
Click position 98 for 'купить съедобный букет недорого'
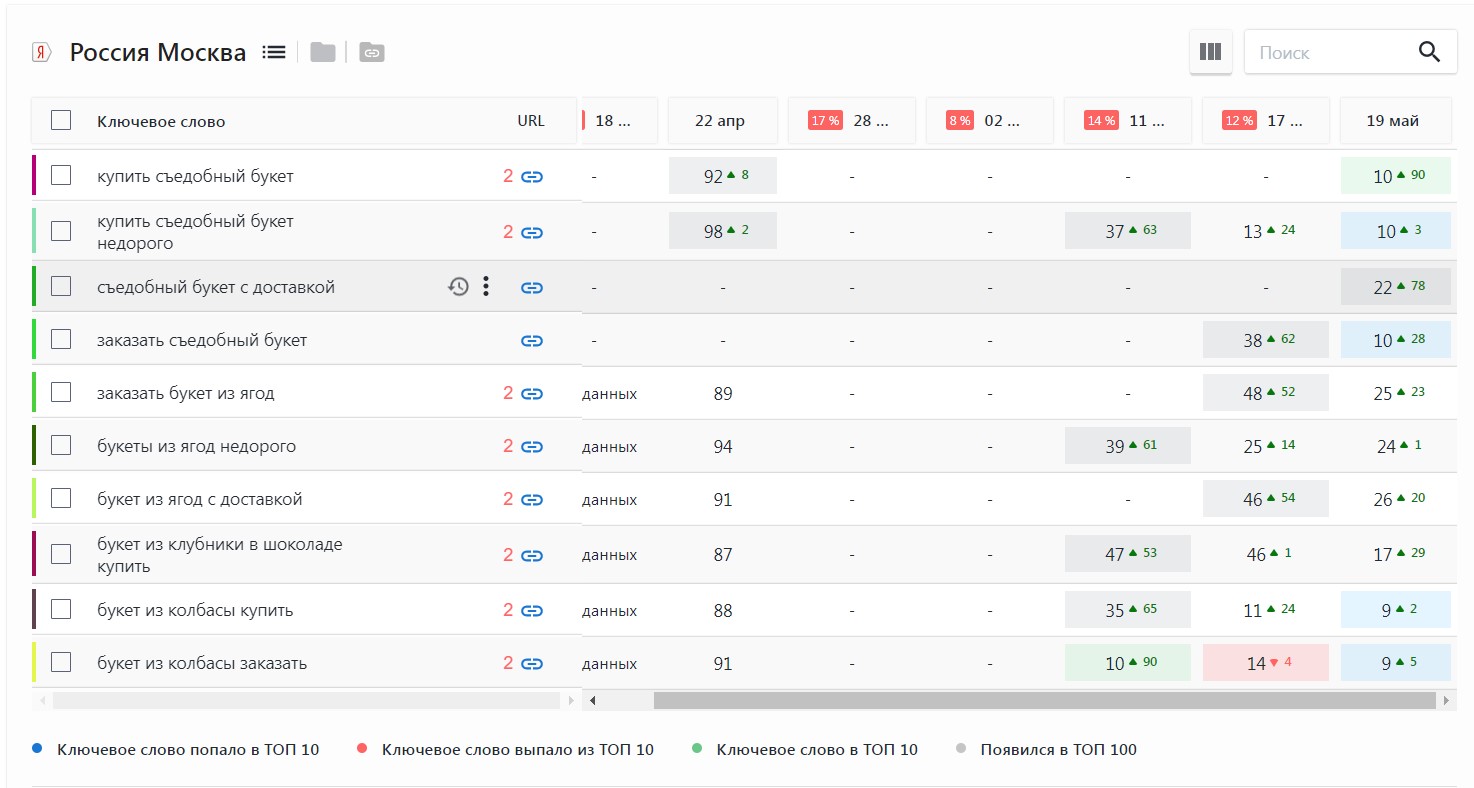coord(723,231)
